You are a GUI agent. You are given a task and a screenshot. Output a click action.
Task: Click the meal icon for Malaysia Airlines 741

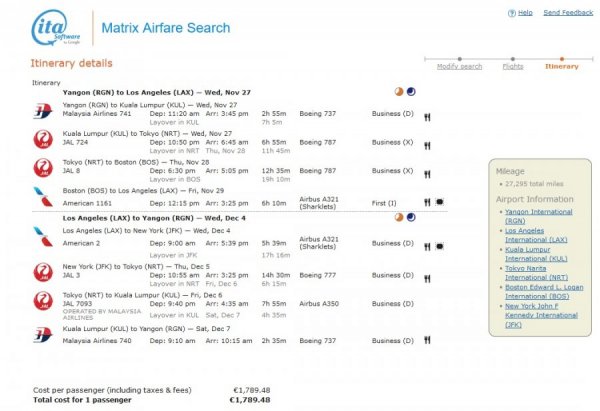[x=427, y=117]
